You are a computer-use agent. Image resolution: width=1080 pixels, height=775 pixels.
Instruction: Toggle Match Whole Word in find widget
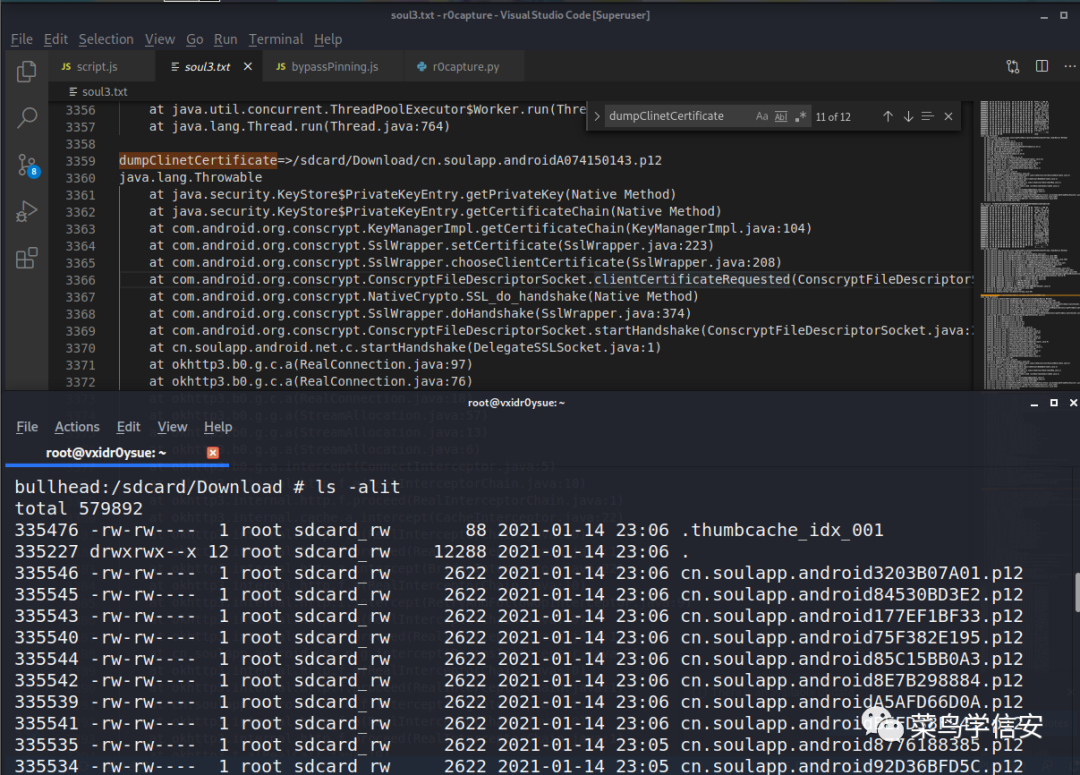[781, 116]
